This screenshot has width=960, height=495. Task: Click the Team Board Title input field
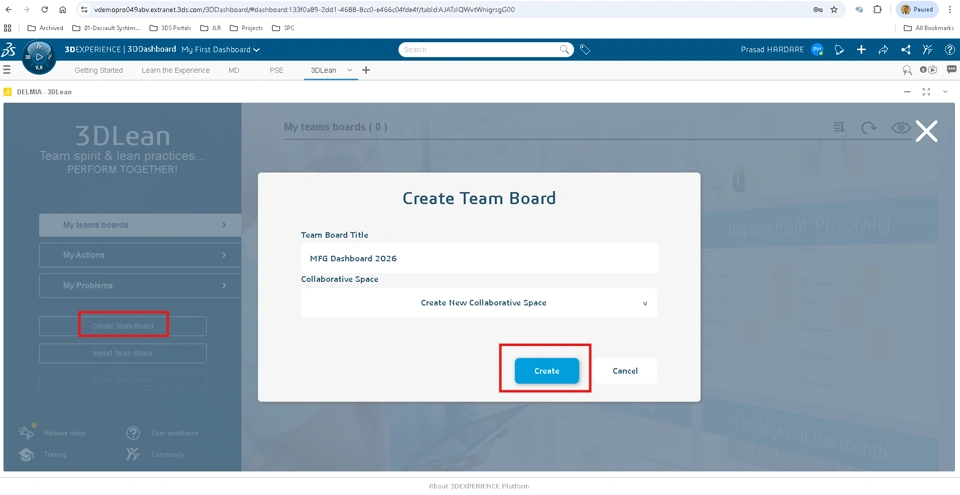(479, 259)
